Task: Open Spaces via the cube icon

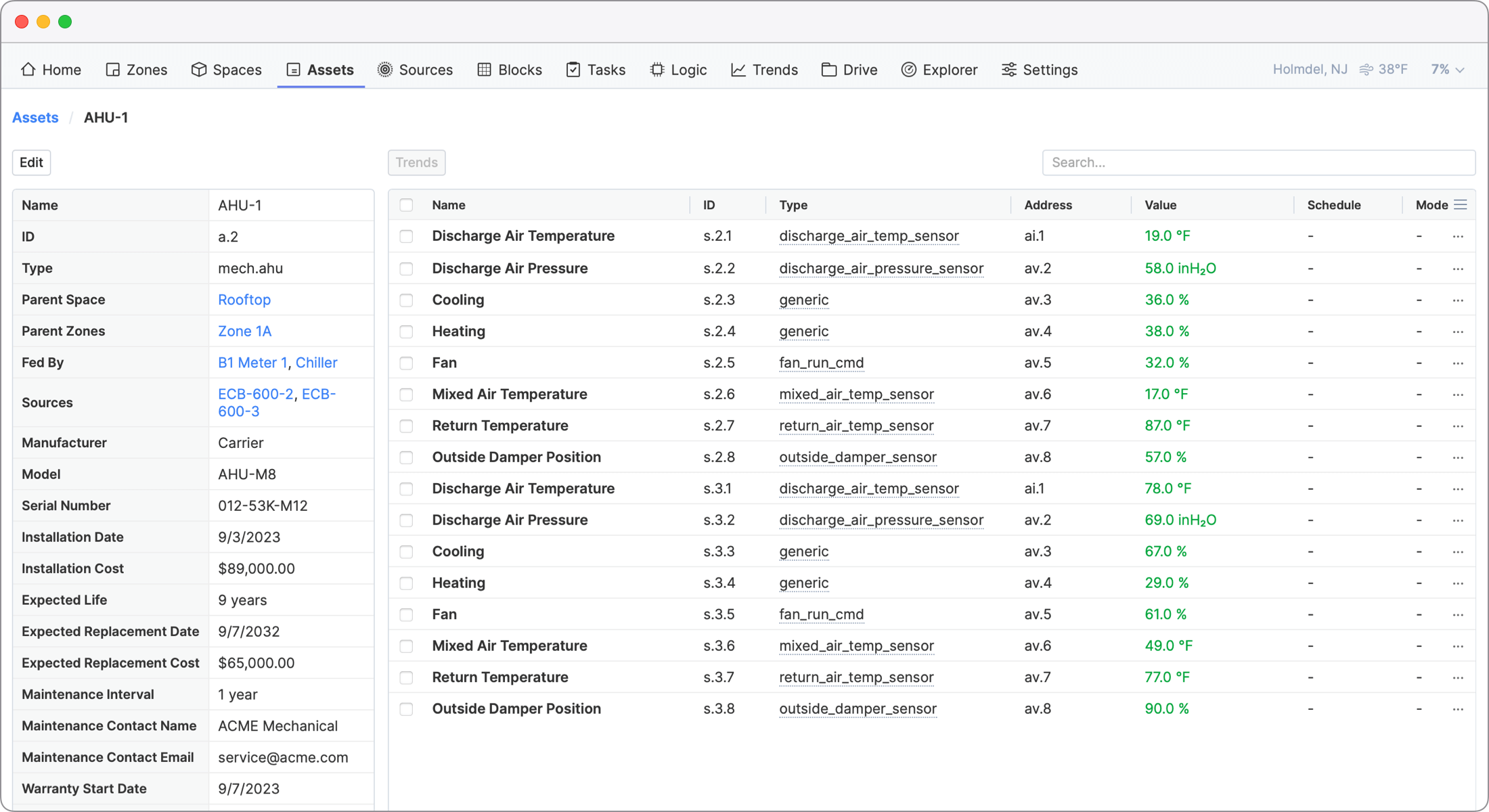Action: tap(198, 70)
